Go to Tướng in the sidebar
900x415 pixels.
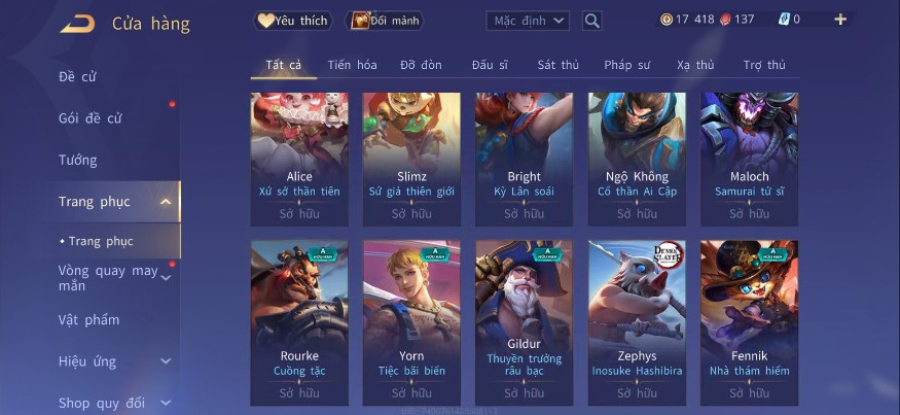(x=78, y=160)
